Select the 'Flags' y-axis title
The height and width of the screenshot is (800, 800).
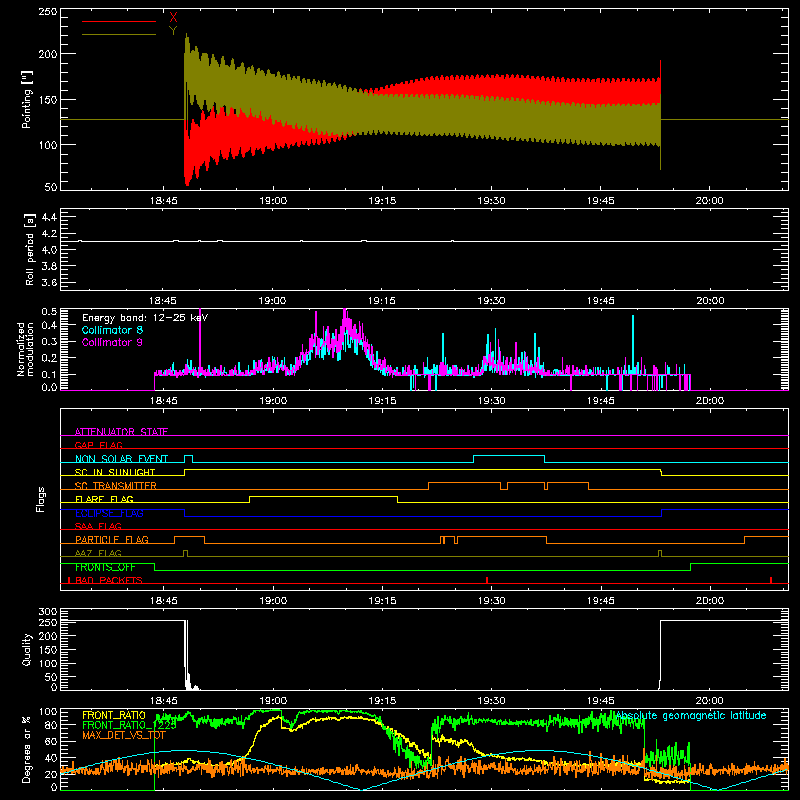40,499
